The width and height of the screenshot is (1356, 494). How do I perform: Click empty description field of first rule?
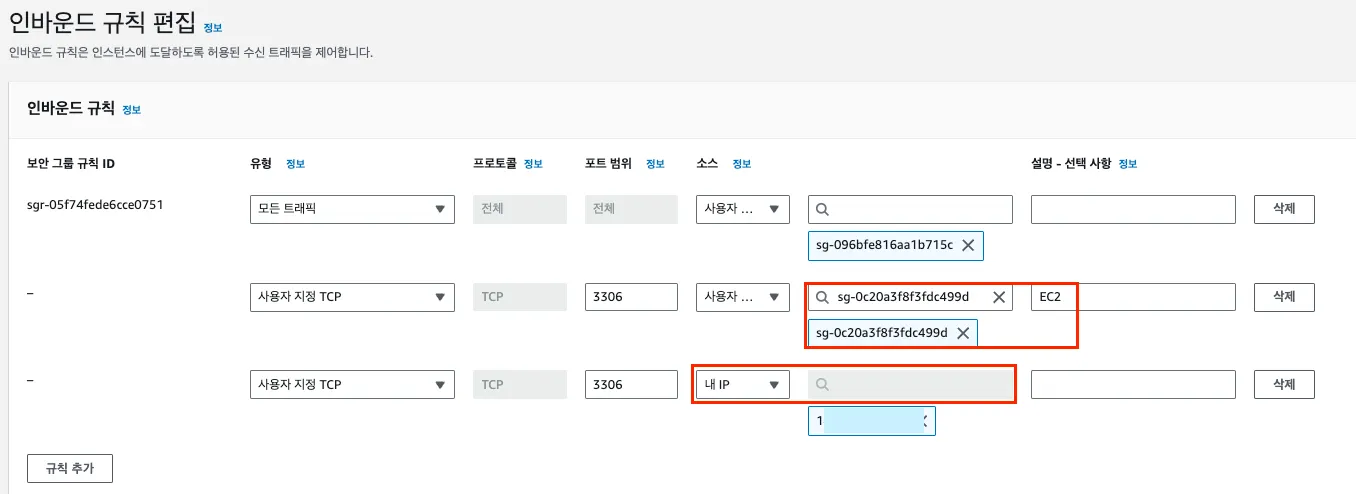[x=1133, y=209]
